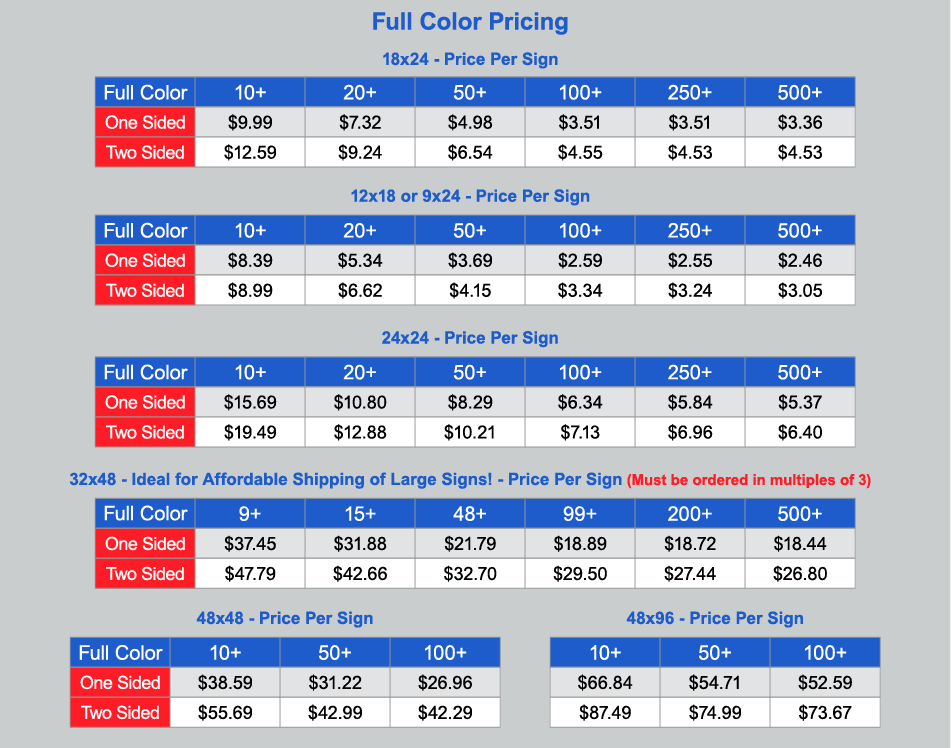
Task: Select the $73.67 price cell
Action: point(825,712)
